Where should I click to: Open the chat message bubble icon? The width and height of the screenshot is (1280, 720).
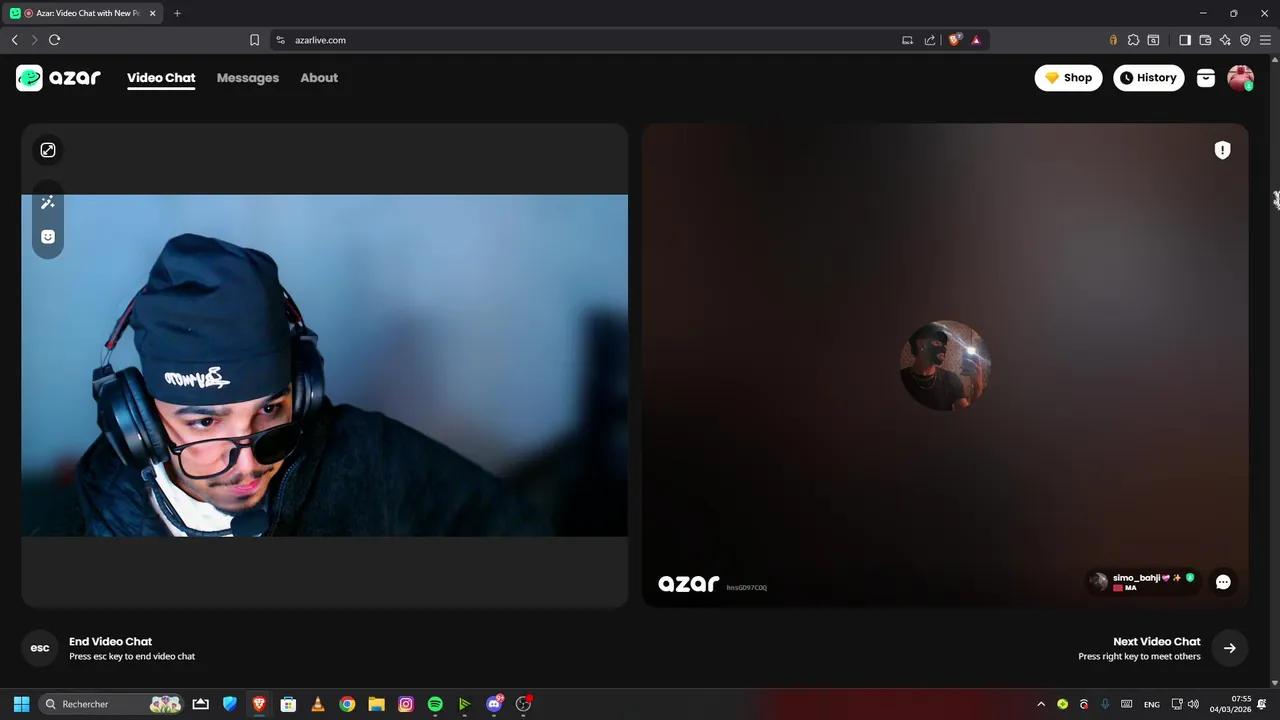[x=1223, y=582]
